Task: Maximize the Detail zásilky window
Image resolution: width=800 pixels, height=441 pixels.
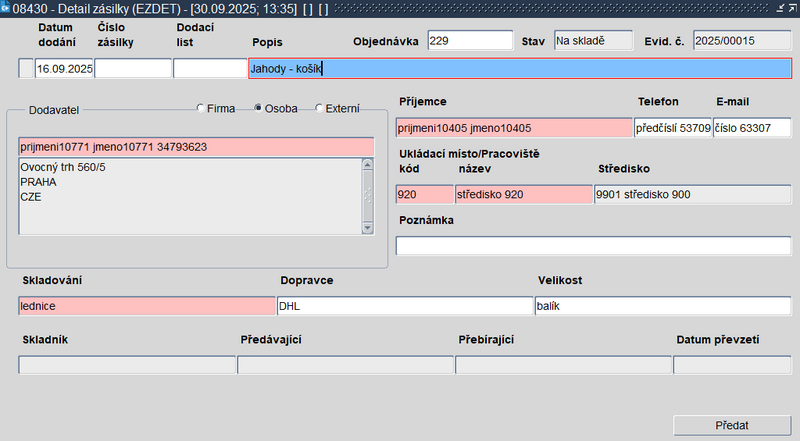Action: pyautogui.click(x=792, y=8)
